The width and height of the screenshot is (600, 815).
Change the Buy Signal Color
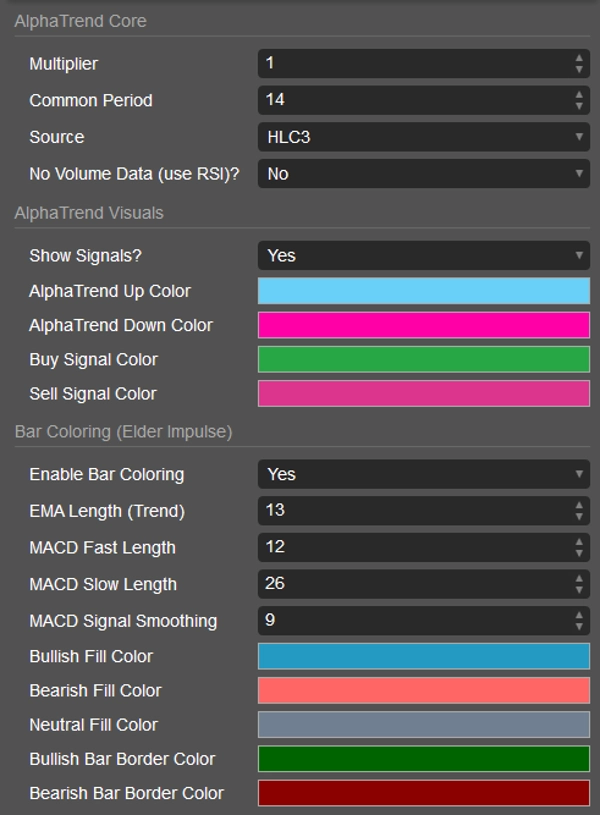(423, 359)
